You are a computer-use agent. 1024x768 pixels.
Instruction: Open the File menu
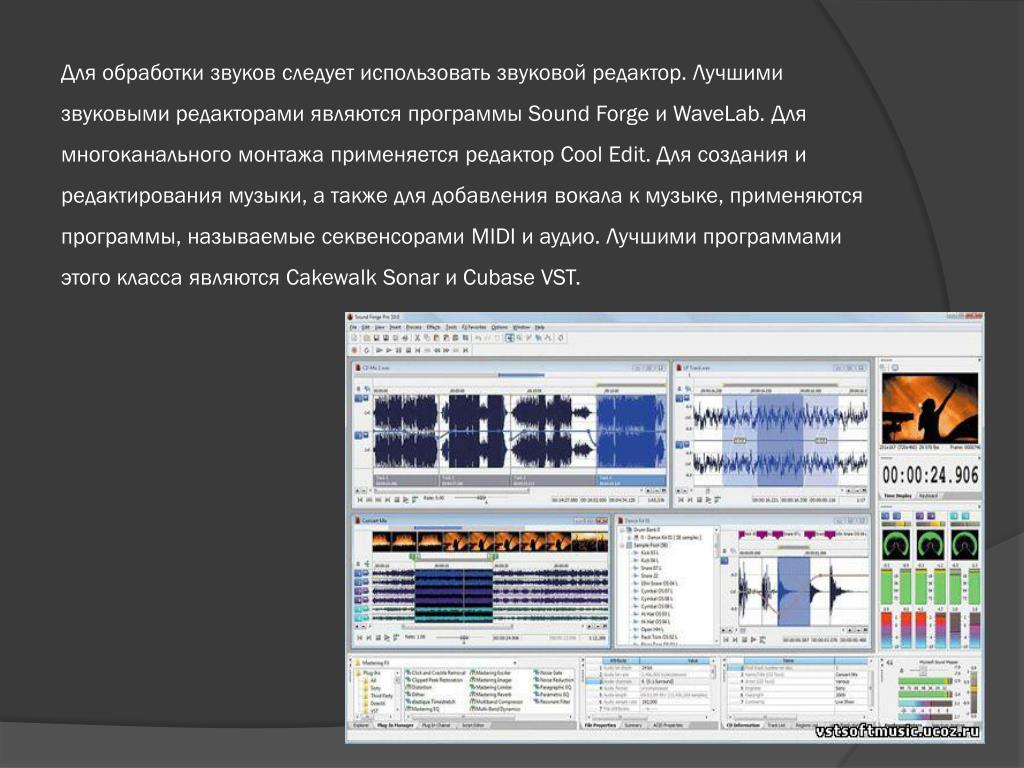pos(353,327)
